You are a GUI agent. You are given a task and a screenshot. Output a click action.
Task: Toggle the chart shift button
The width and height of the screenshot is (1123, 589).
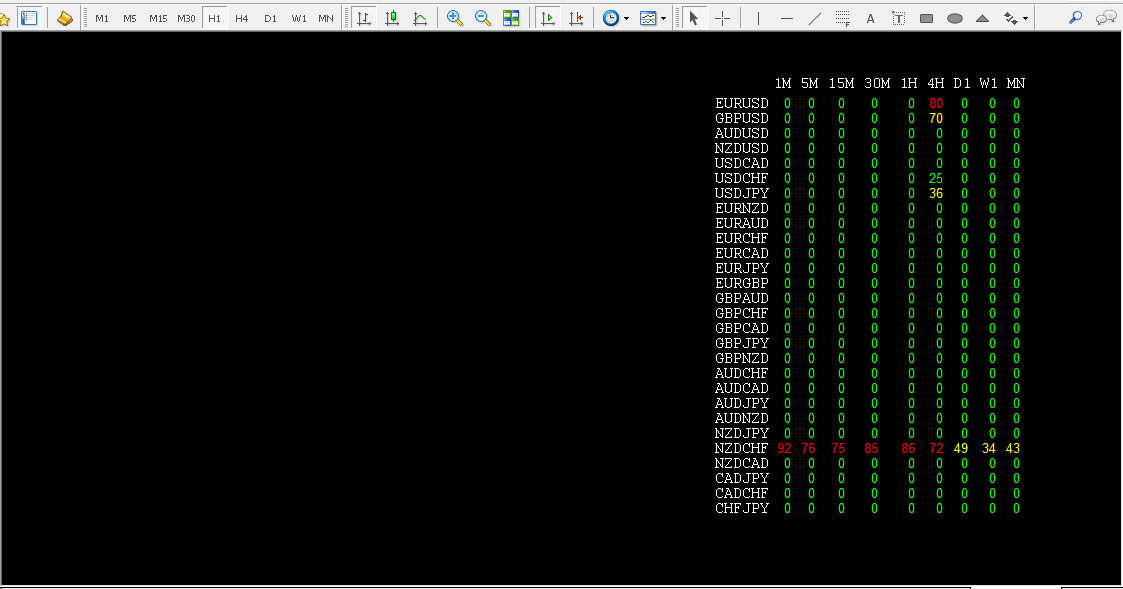pyautogui.click(x=576, y=18)
